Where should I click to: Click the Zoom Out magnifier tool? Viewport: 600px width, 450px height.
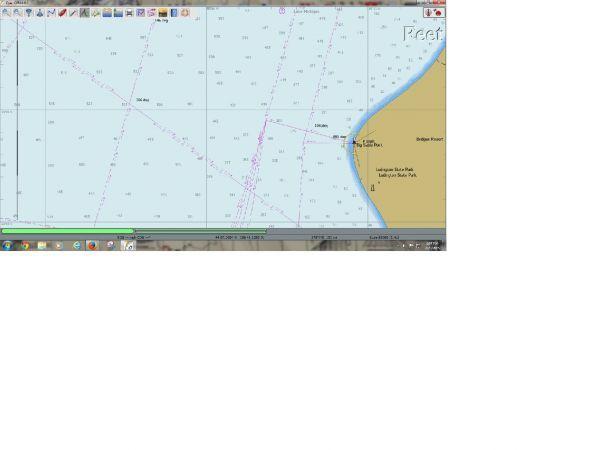pyautogui.click(x=17, y=13)
